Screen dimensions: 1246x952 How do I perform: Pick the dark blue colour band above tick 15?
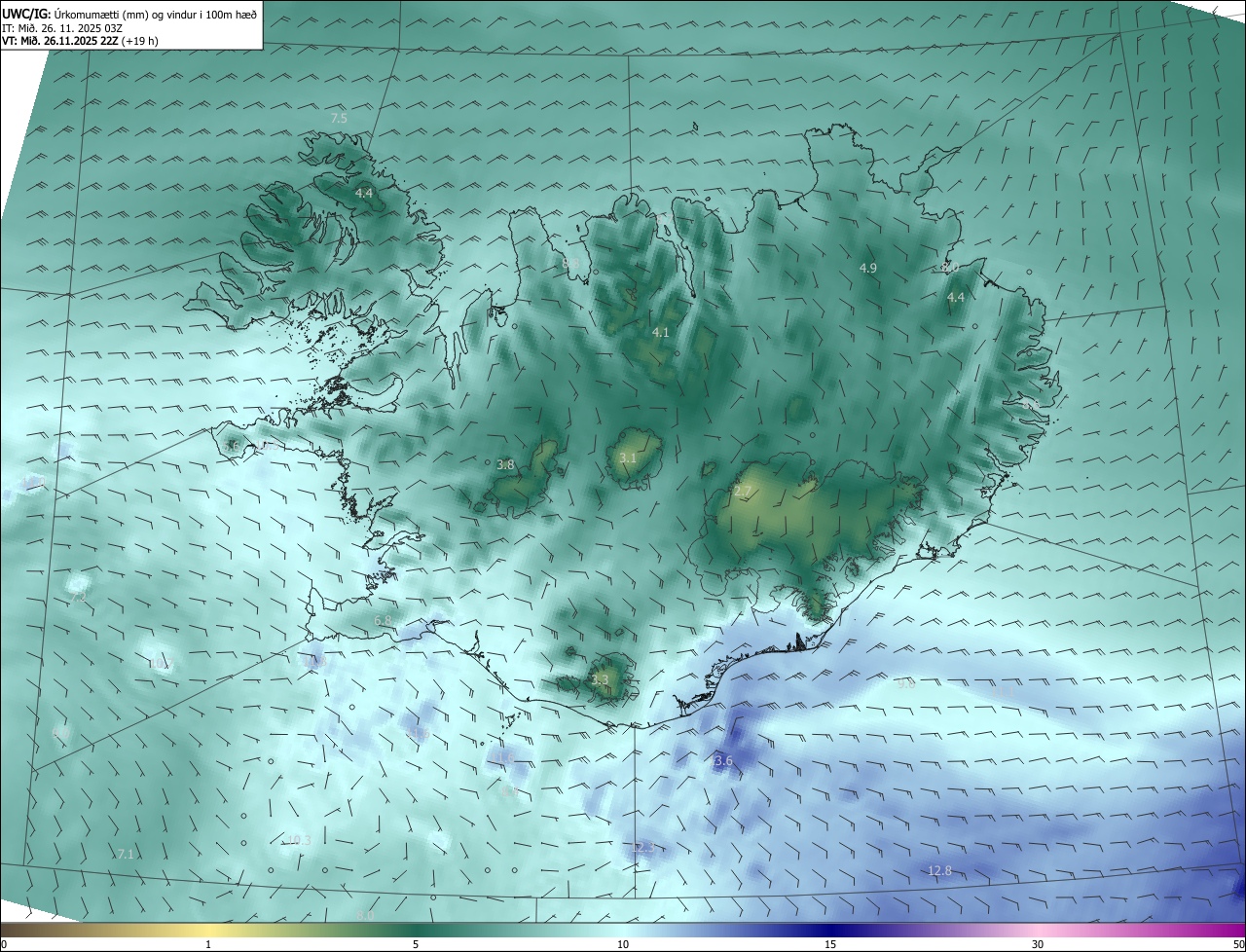pos(830,930)
